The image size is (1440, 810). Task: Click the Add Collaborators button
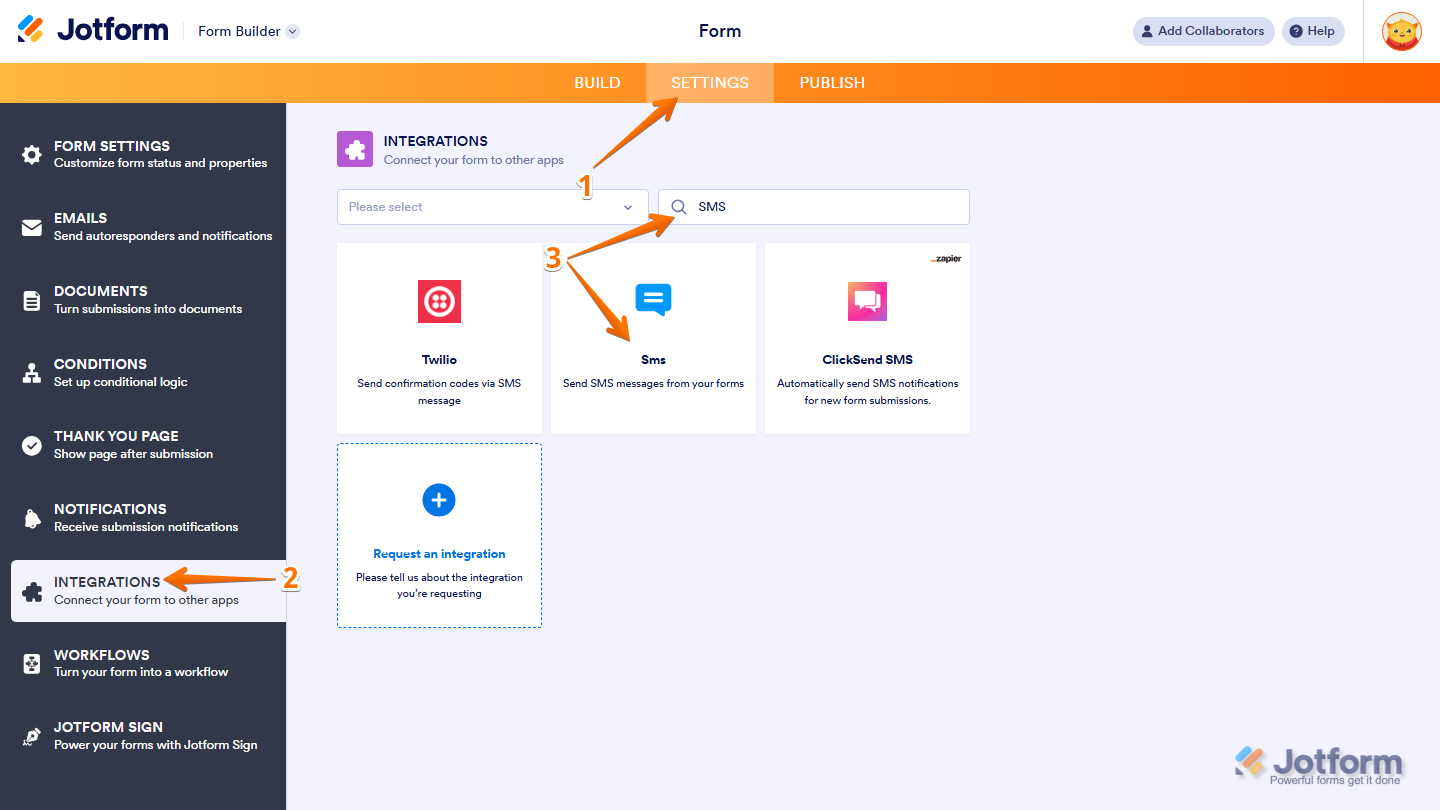pyautogui.click(x=1203, y=31)
